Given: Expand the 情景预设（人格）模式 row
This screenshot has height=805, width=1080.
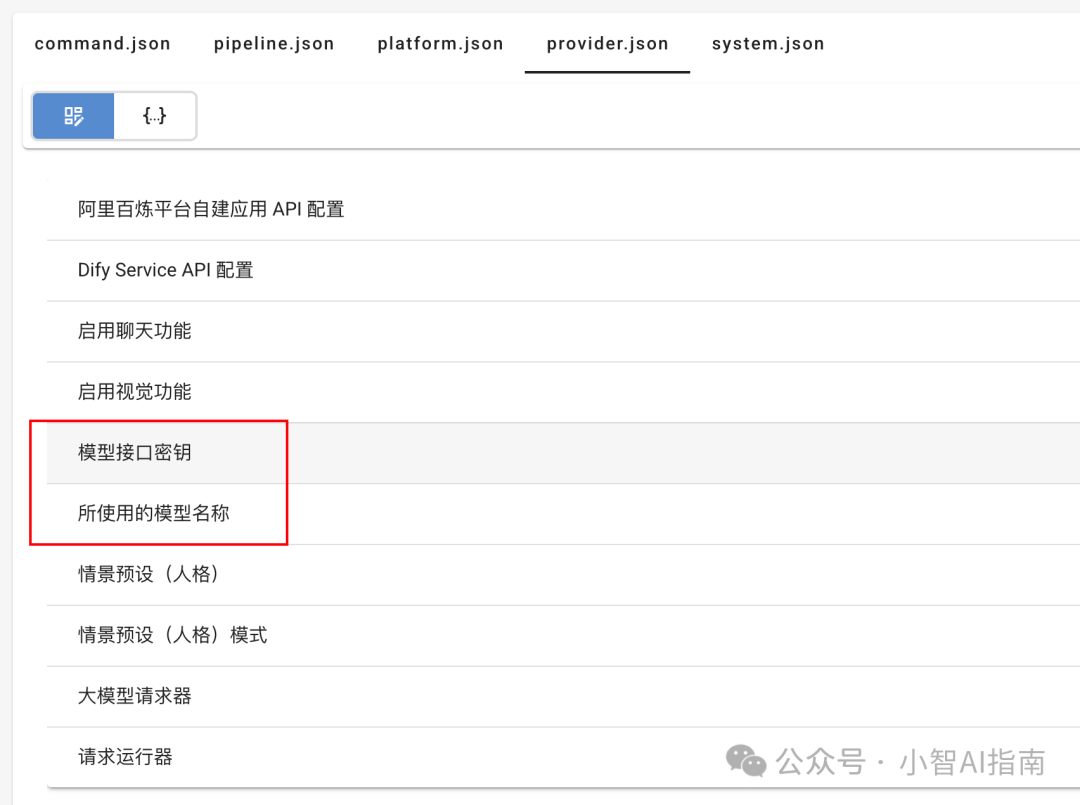Looking at the screenshot, I should (x=173, y=635).
